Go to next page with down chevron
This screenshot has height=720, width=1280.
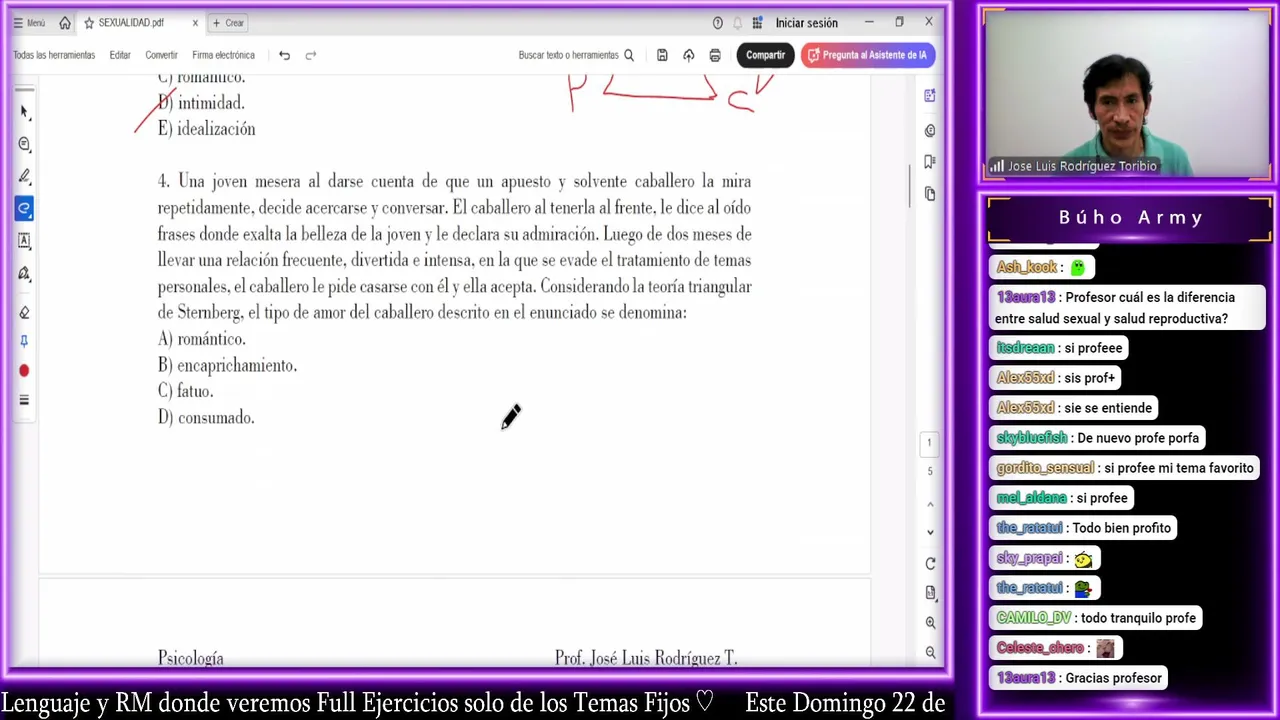(x=930, y=532)
